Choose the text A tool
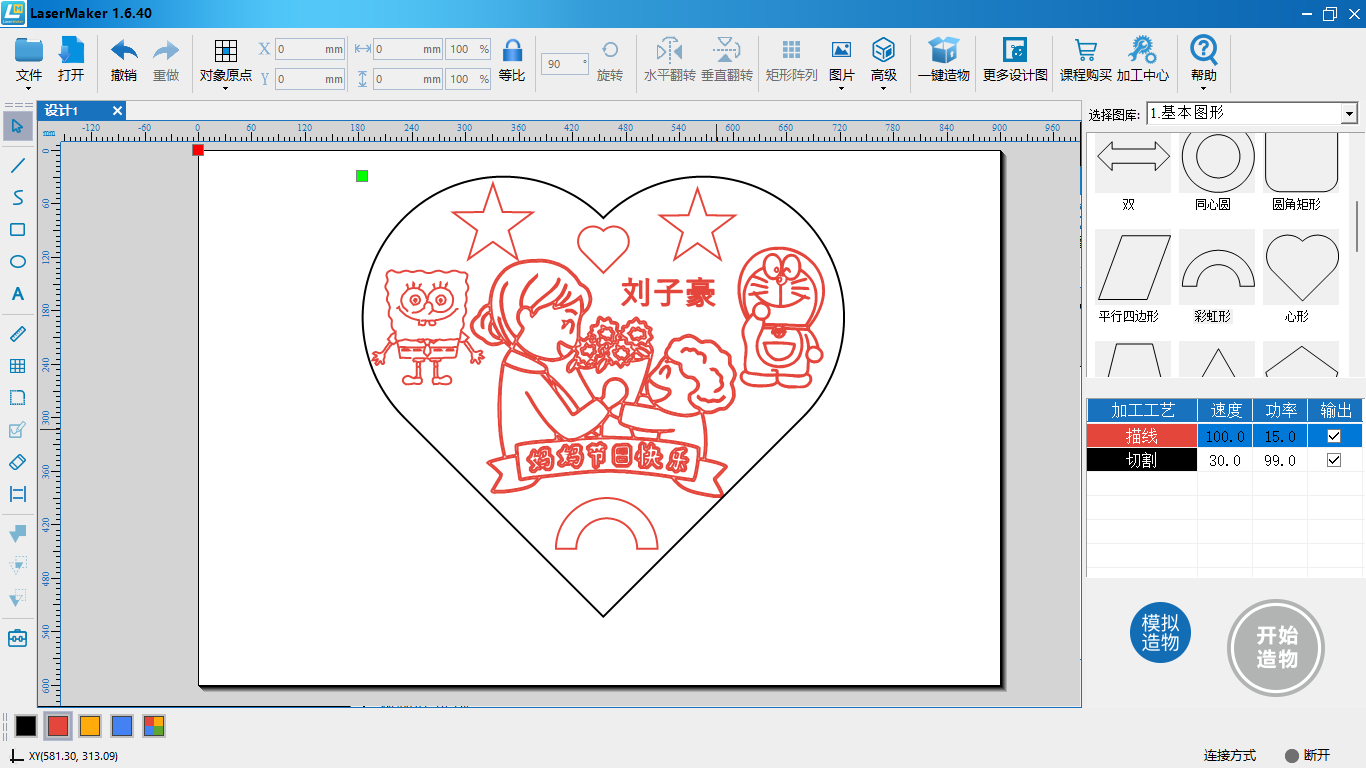This screenshot has height=768, width=1366. coord(17,294)
